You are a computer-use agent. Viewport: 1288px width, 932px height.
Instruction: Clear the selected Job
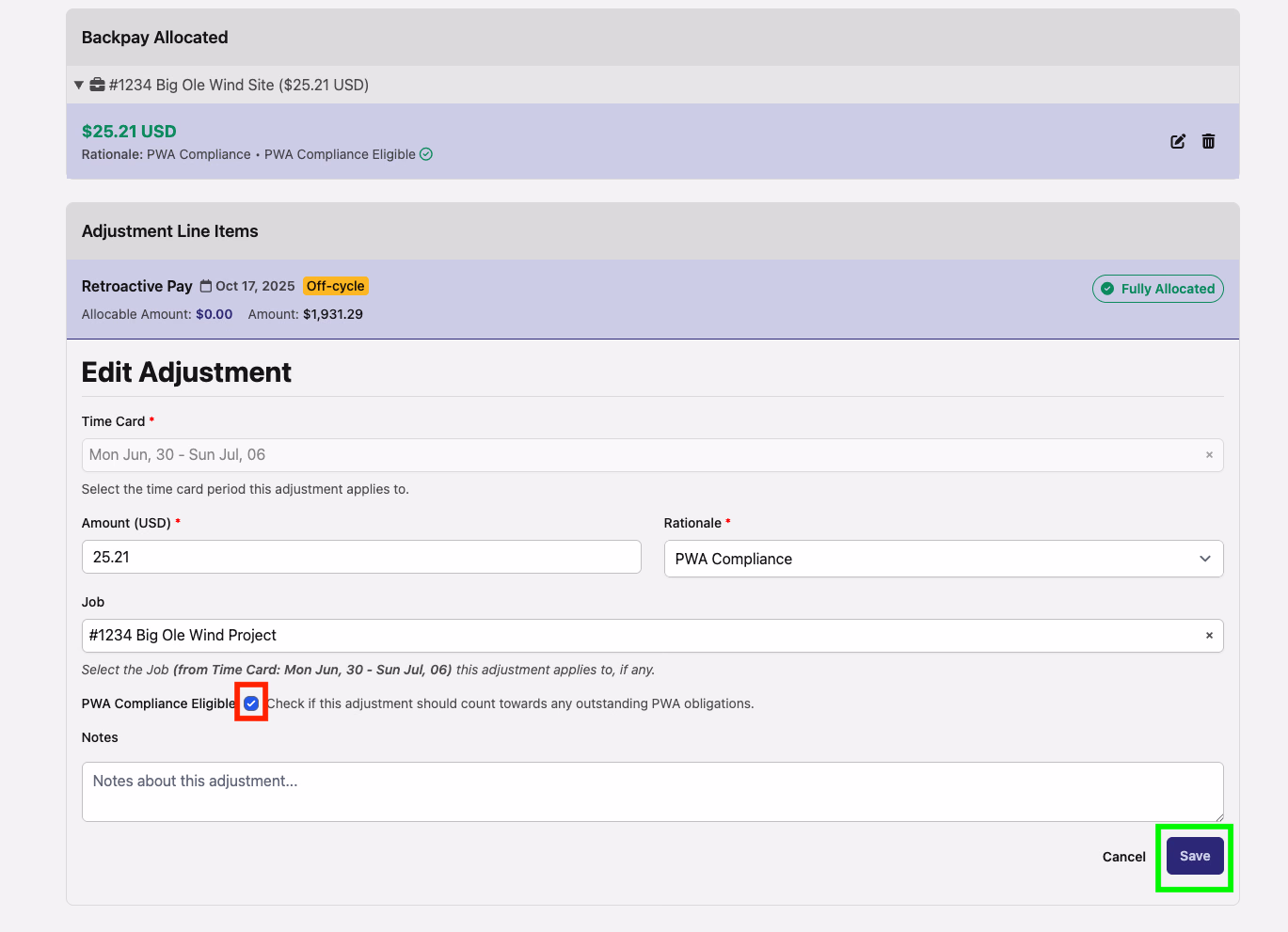click(x=1209, y=636)
